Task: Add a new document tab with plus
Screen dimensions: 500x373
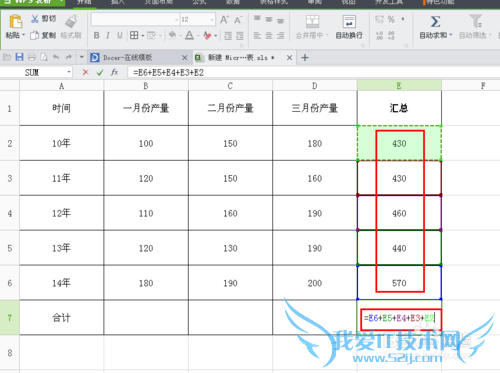Action: point(305,58)
